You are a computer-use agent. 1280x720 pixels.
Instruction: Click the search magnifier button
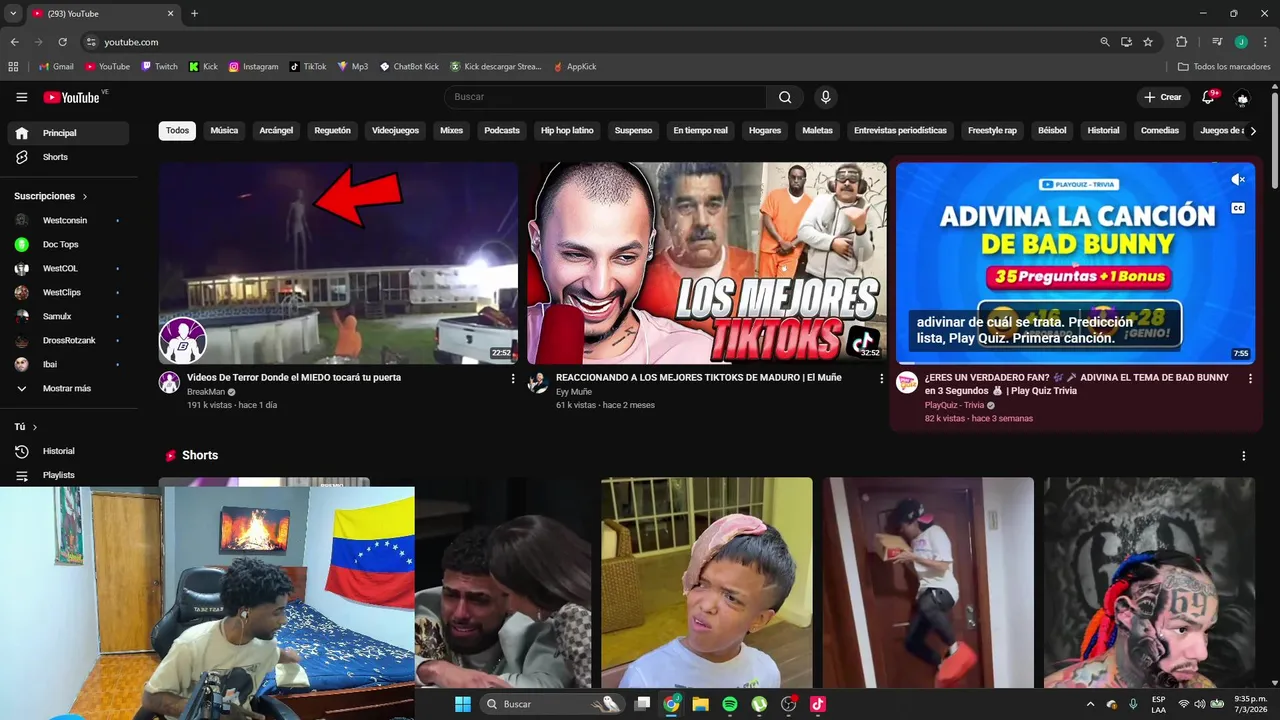pos(785,97)
